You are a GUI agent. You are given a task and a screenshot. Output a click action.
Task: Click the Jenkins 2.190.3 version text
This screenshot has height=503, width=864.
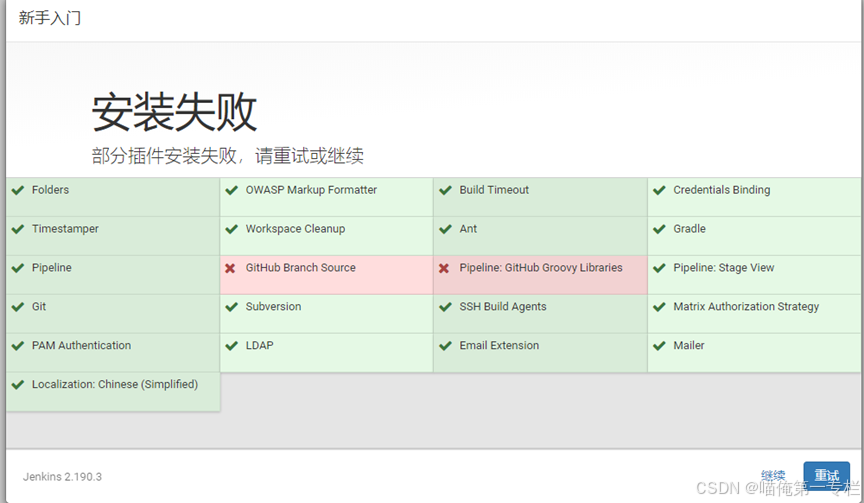coord(62,477)
